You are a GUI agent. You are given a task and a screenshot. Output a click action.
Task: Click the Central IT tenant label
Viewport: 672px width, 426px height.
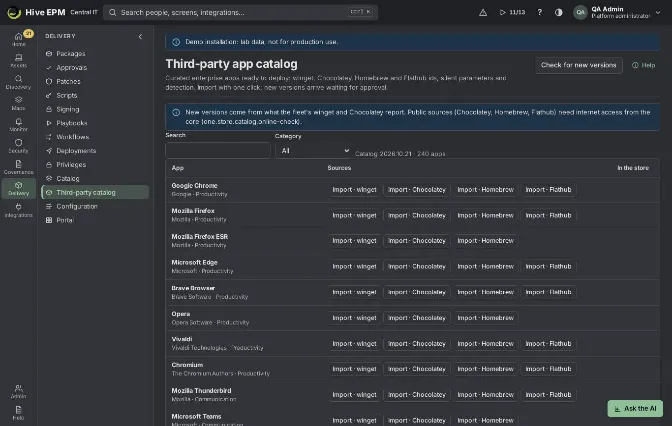[84, 12]
